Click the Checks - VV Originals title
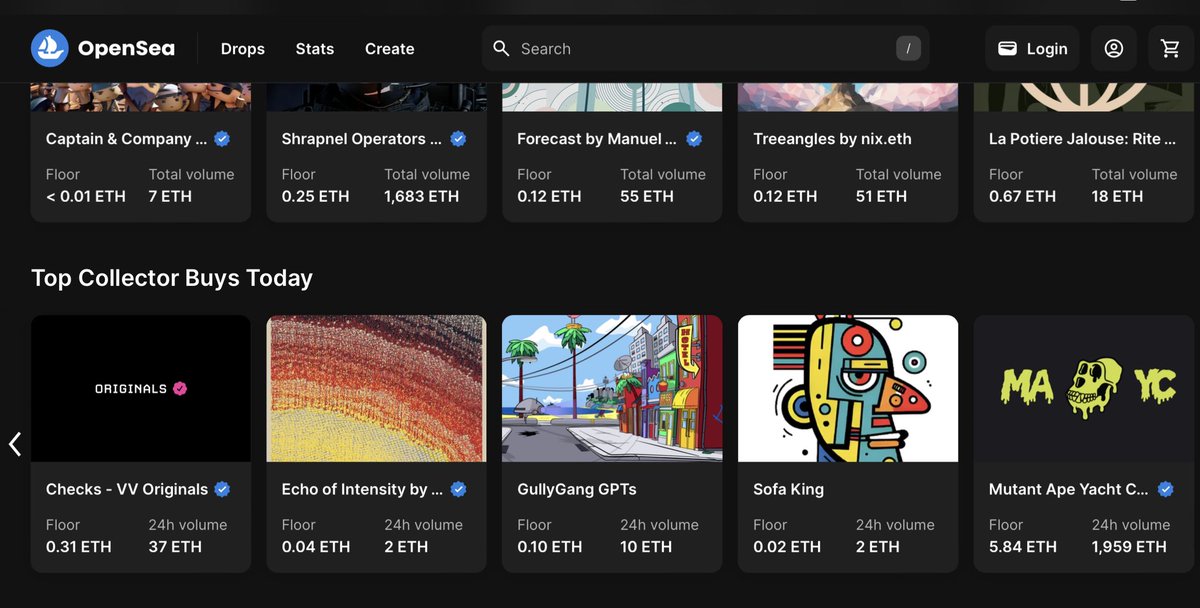This screenshot has height=608, width=1200. pos(127,489)
